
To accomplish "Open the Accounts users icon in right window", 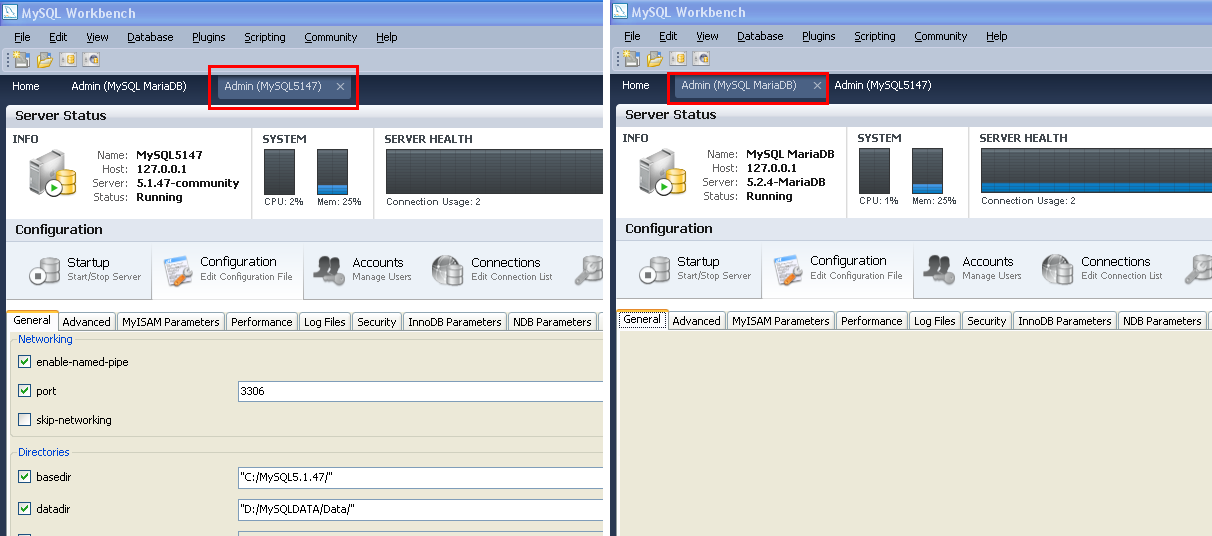I will [939, 269].
